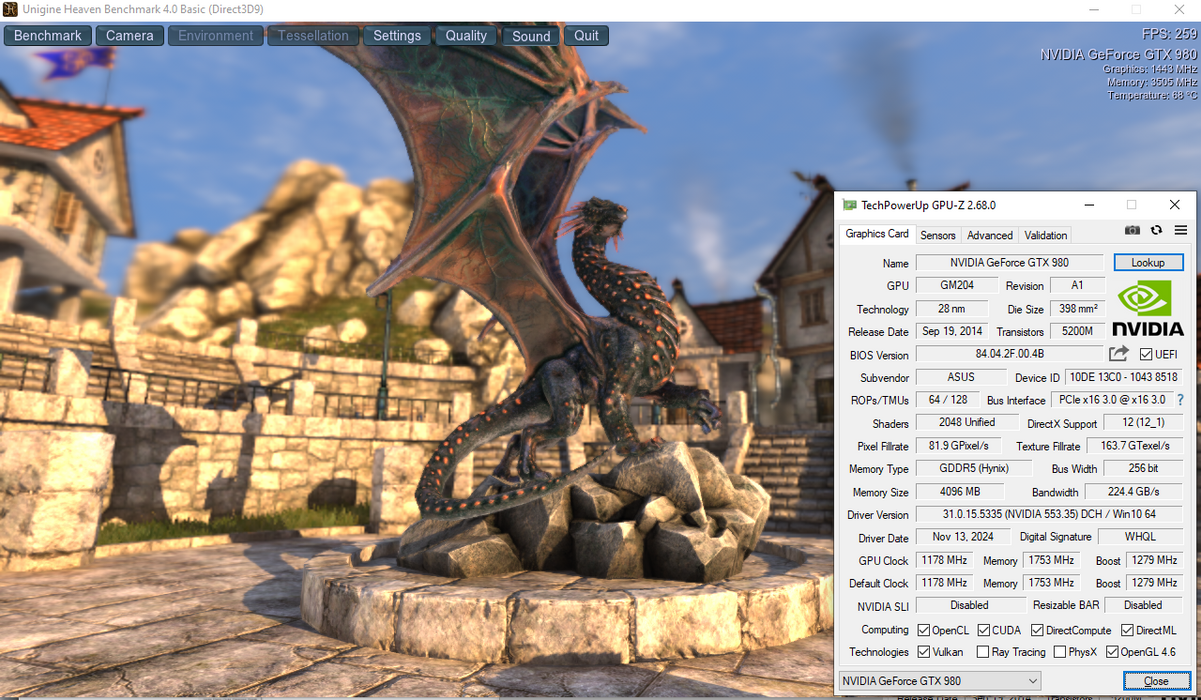The image size is (1201, 700).
Task: Open the Camera menu in Heaven
Action: pyautogui.click(x=130, y=36)
